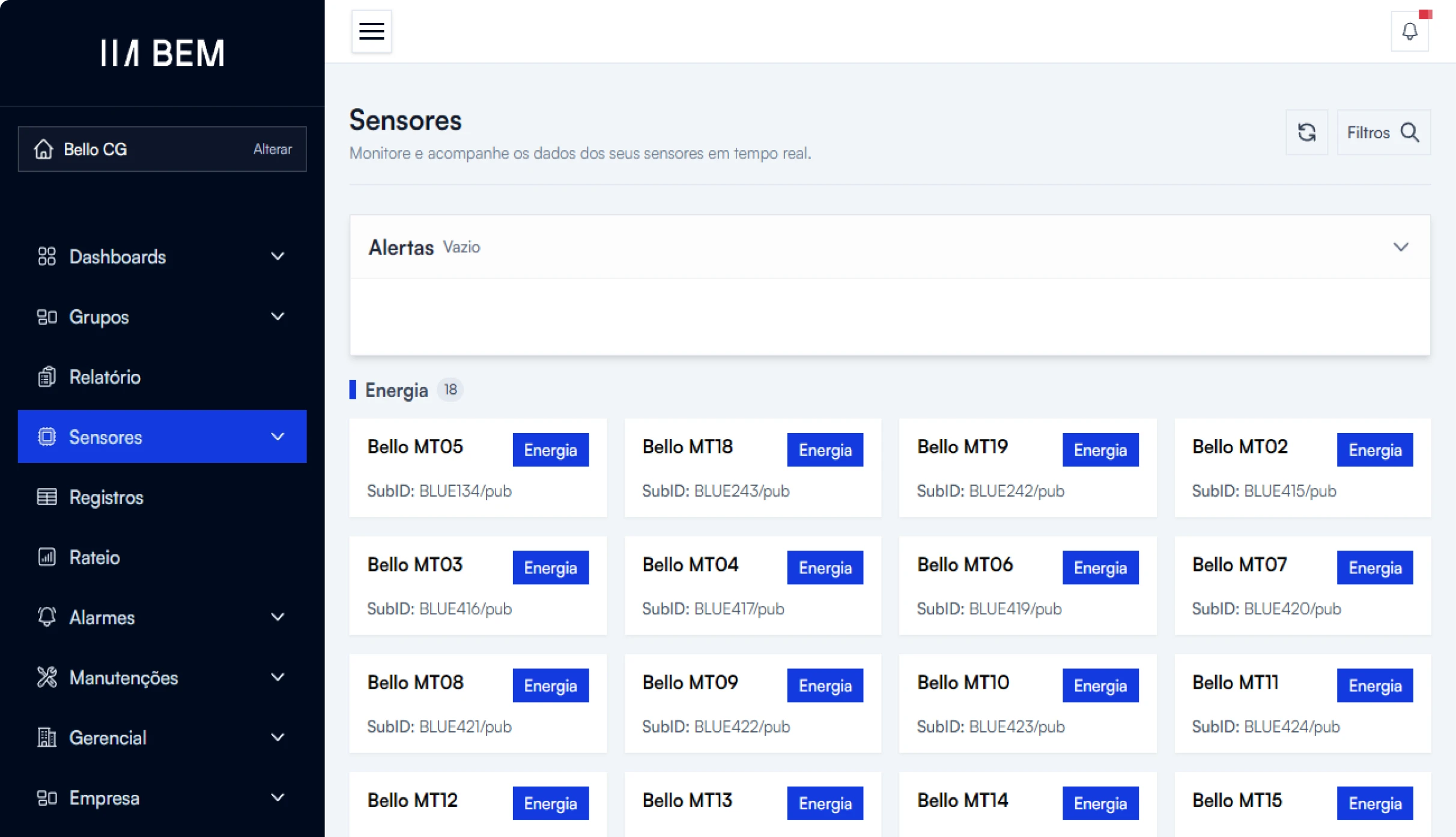Click the Empresa icon in sidebar
Viewport: 1456px width, 837px height.
click(x=47, y=797)
